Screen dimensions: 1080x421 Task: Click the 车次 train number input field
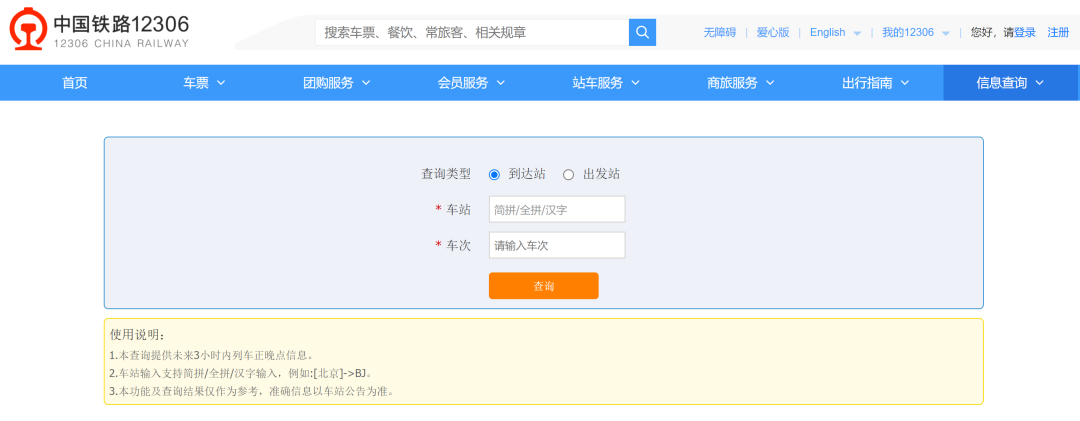(x=557, y=245)
